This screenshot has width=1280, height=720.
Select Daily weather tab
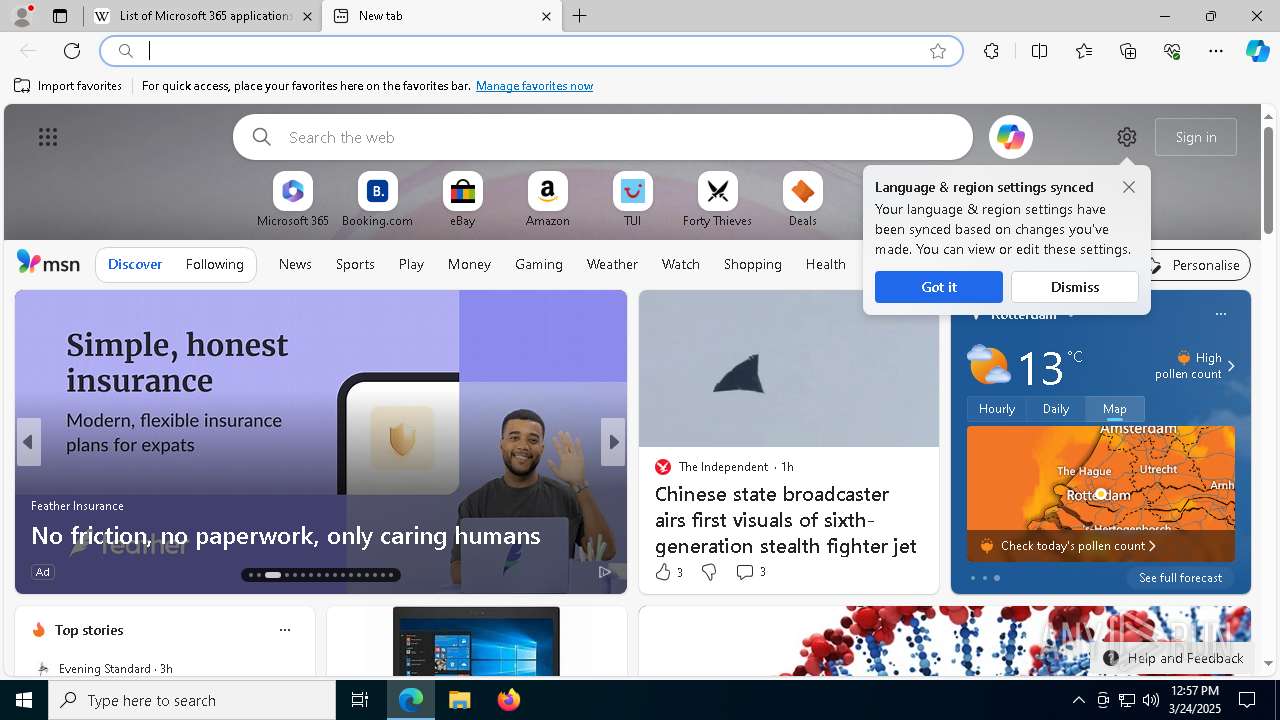tap(1056, 408)
